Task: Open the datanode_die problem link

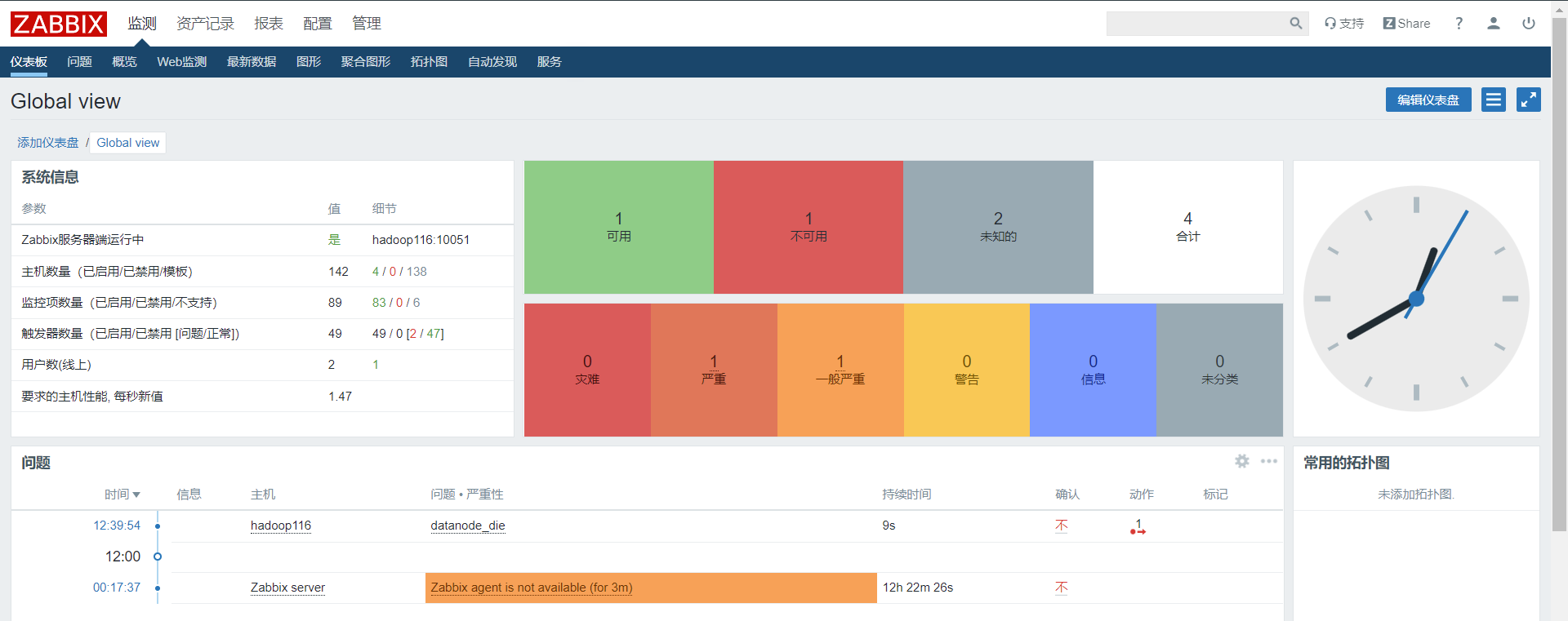Action: click(x=468, y=526)
